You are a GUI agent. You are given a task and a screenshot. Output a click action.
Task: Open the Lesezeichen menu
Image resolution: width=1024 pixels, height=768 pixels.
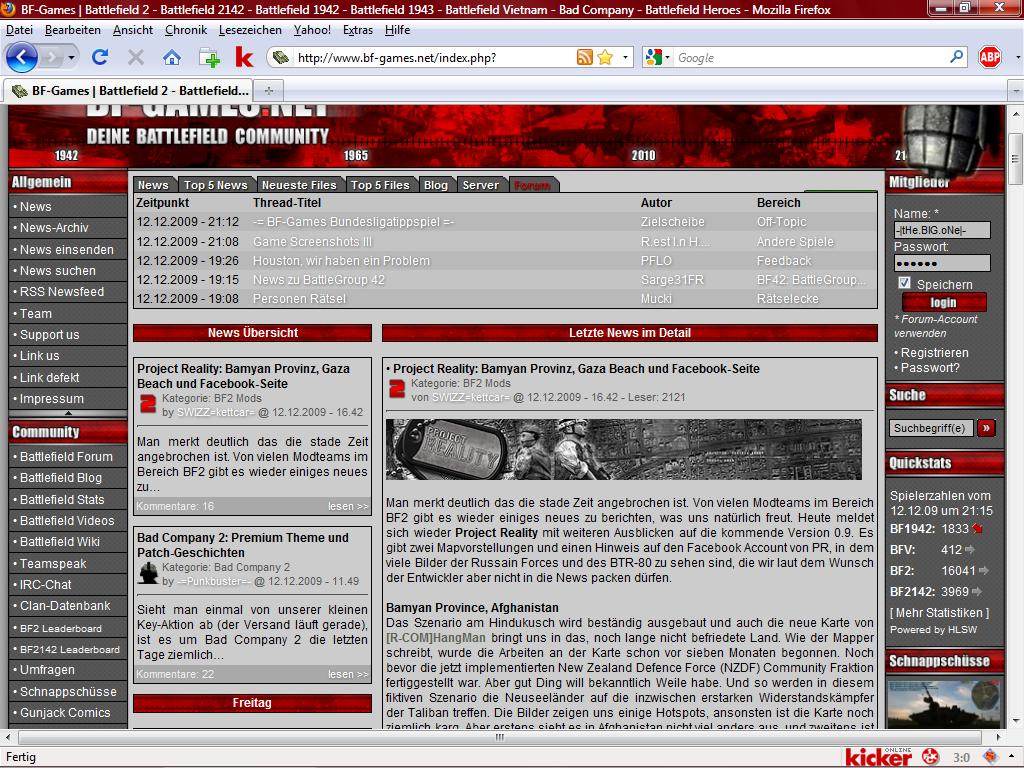click(x=250, y=30)
